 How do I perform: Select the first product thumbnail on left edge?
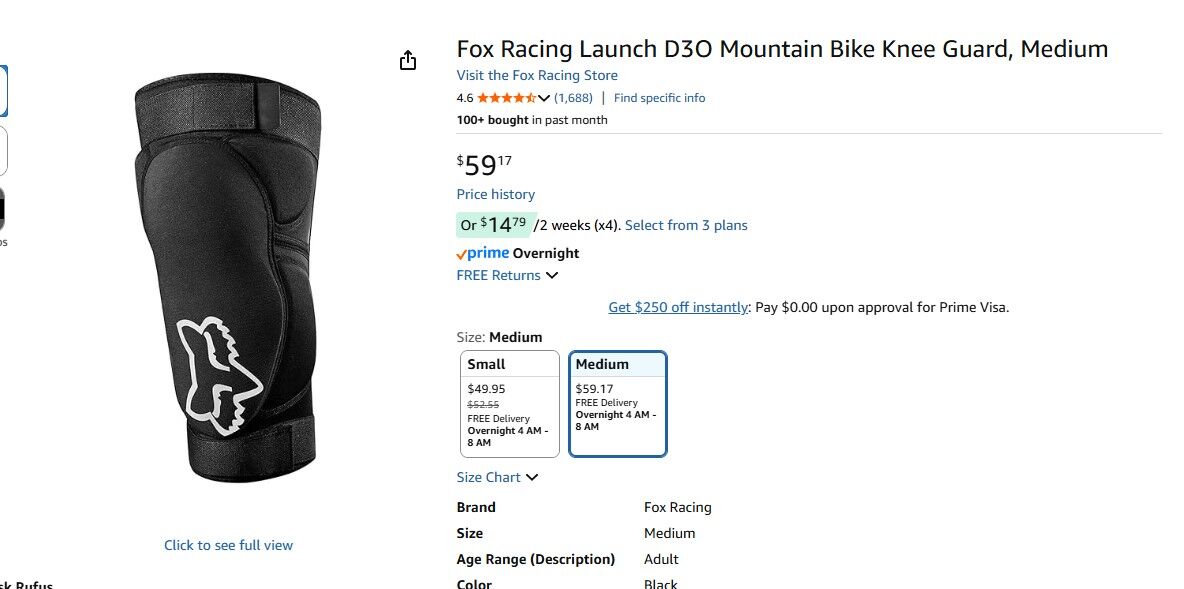(3, 91)
